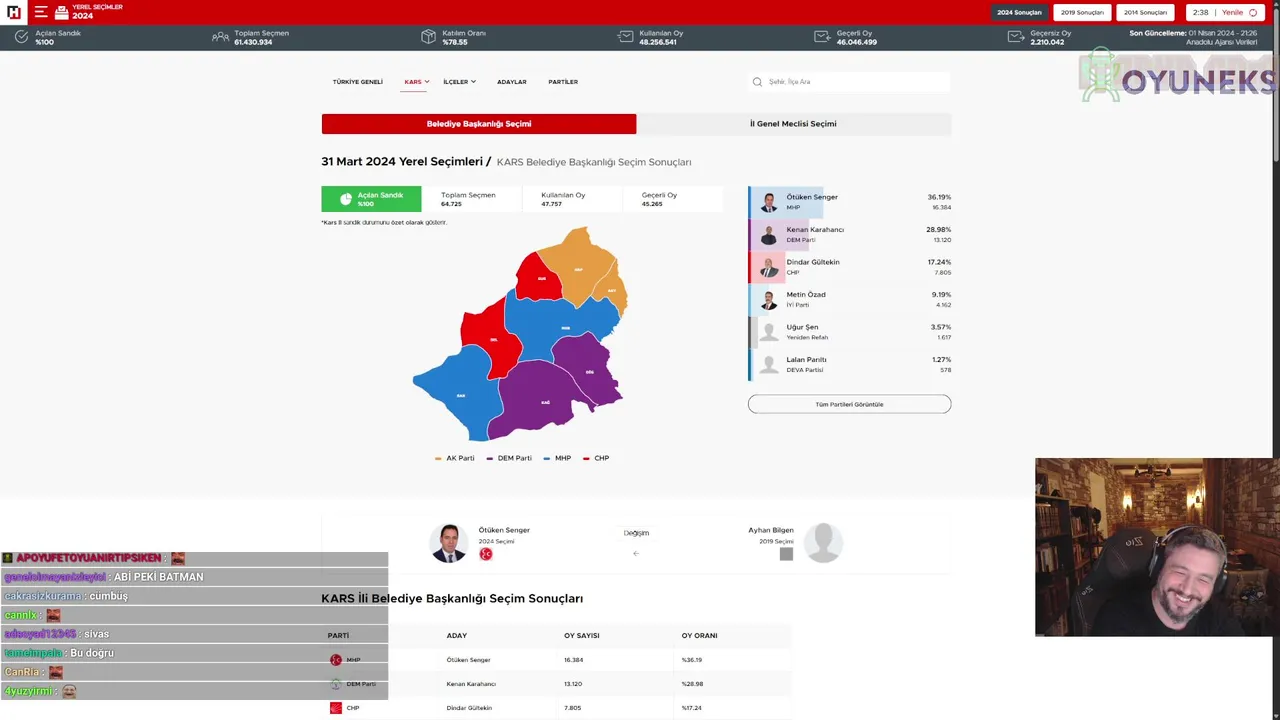Click the OY SAYISI column header

[582, 636]
